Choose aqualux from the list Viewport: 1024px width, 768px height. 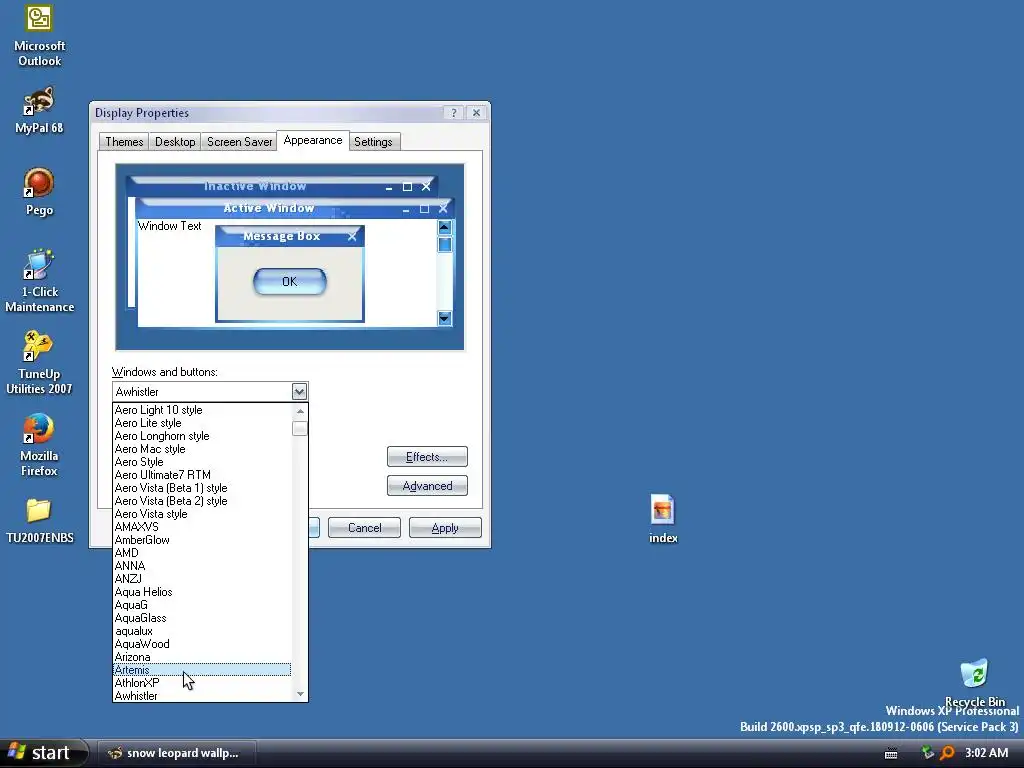point(202,631)
